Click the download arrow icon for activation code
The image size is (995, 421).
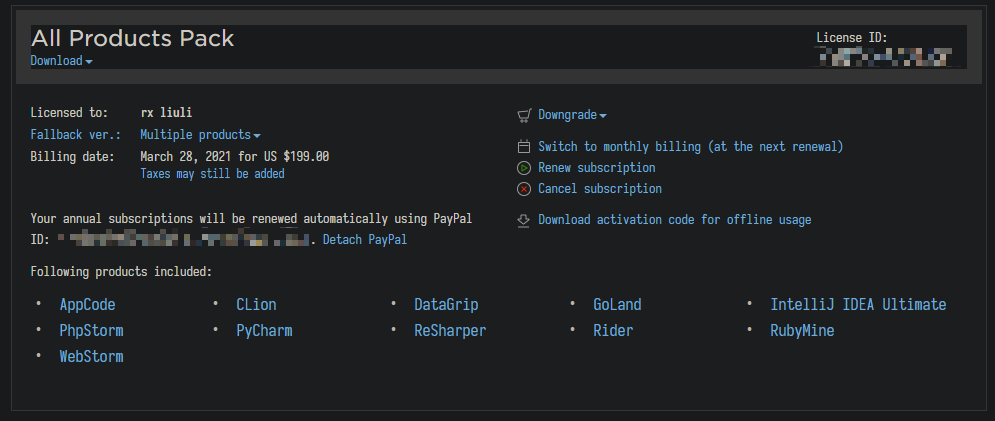524,220
